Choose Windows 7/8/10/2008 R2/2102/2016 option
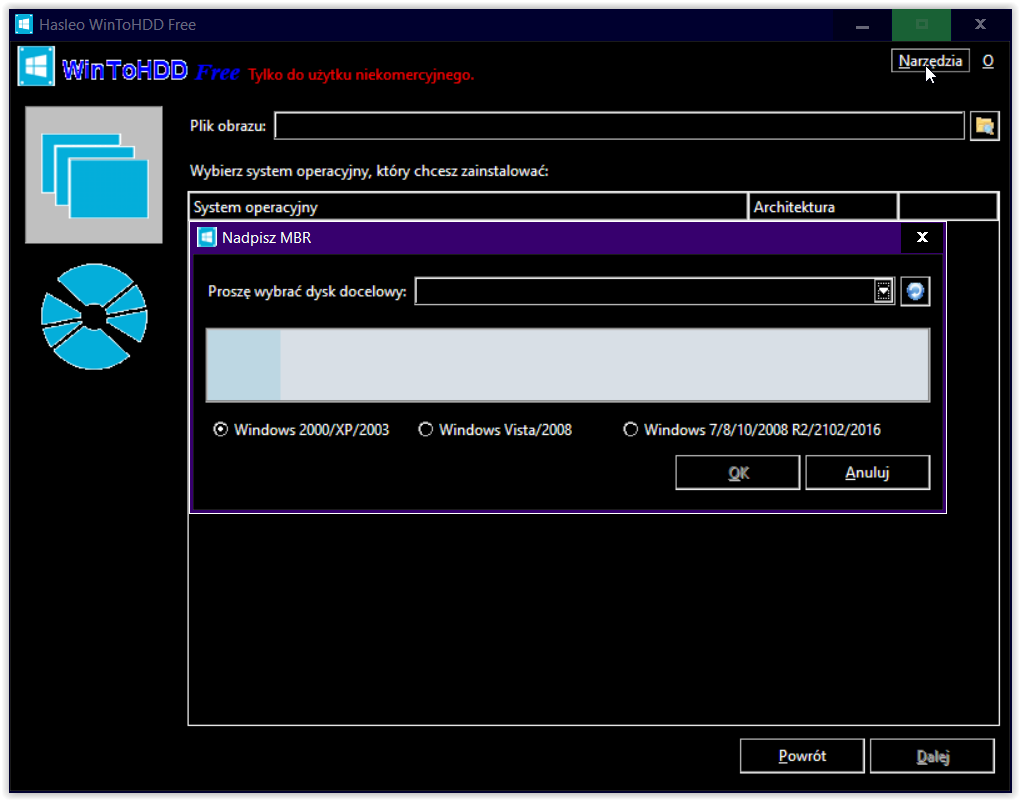 (752, 429)
